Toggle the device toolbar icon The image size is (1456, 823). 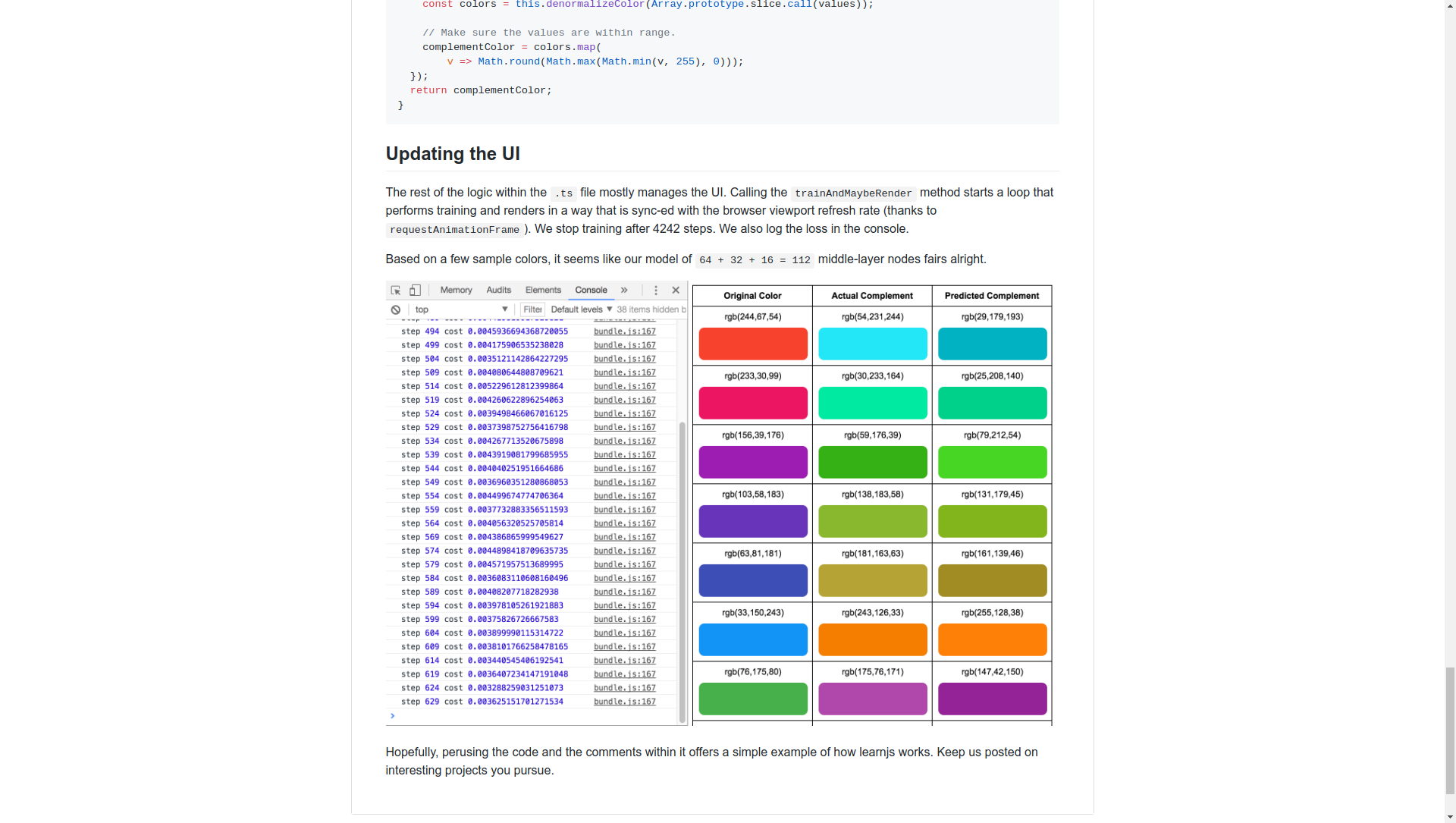(415, 291)
